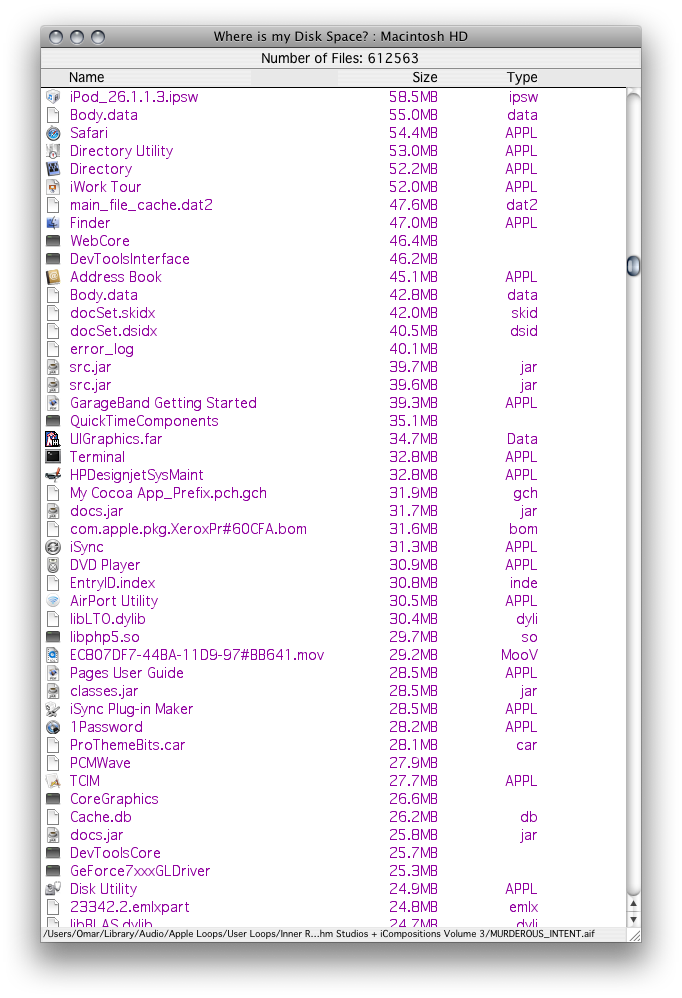The image size is (682, 998).
Task: Click the ipsw type cell
Action: [524, 97]
